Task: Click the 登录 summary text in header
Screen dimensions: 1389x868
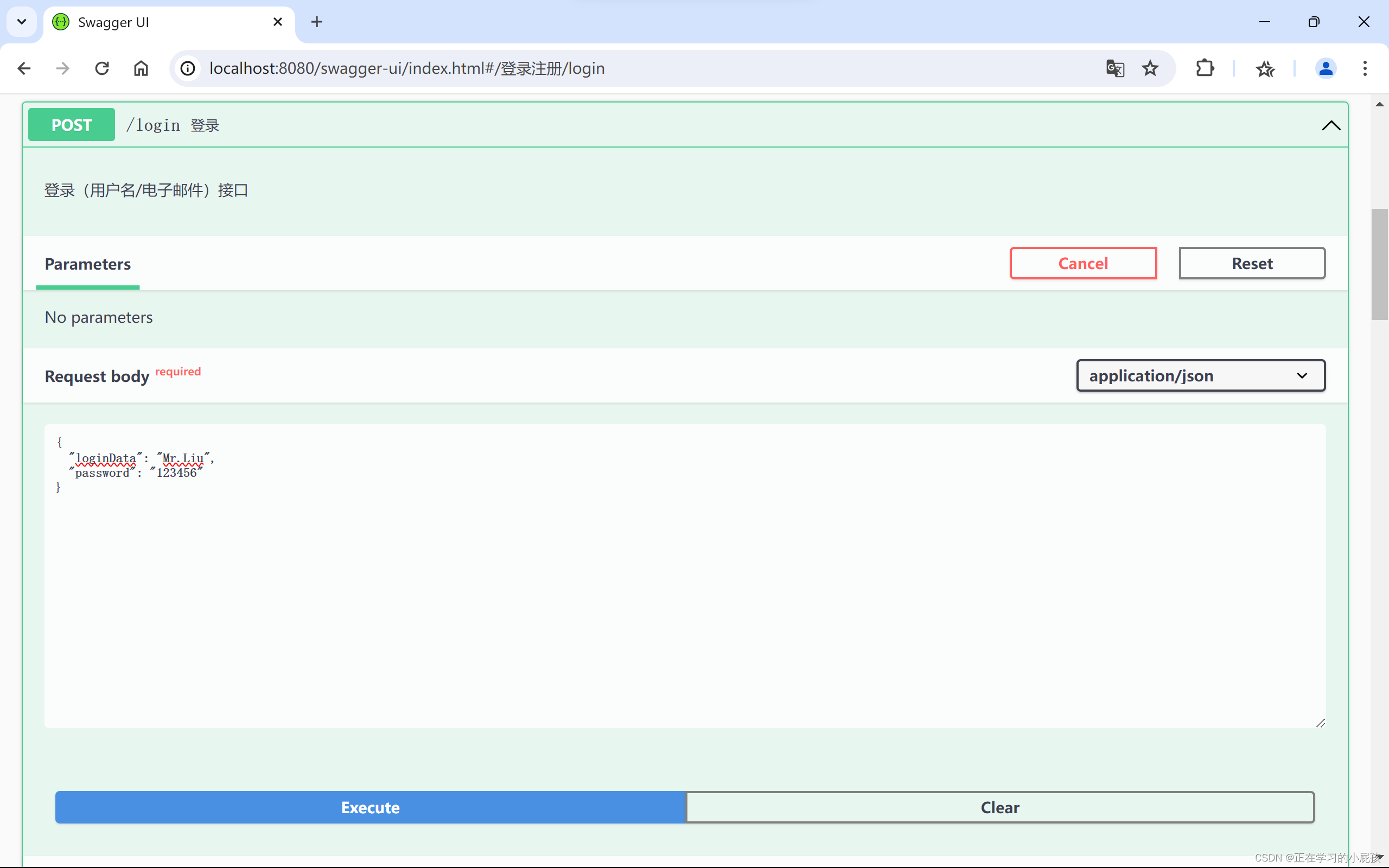Action: [x=205, y=125]
